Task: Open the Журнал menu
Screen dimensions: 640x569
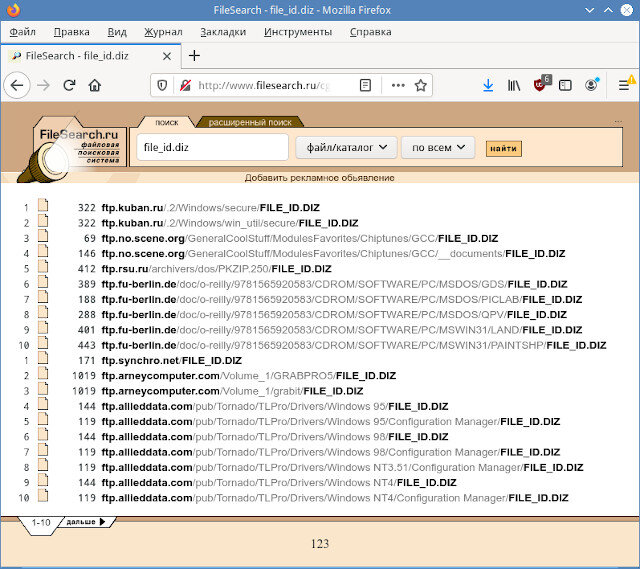Action: 163,32
